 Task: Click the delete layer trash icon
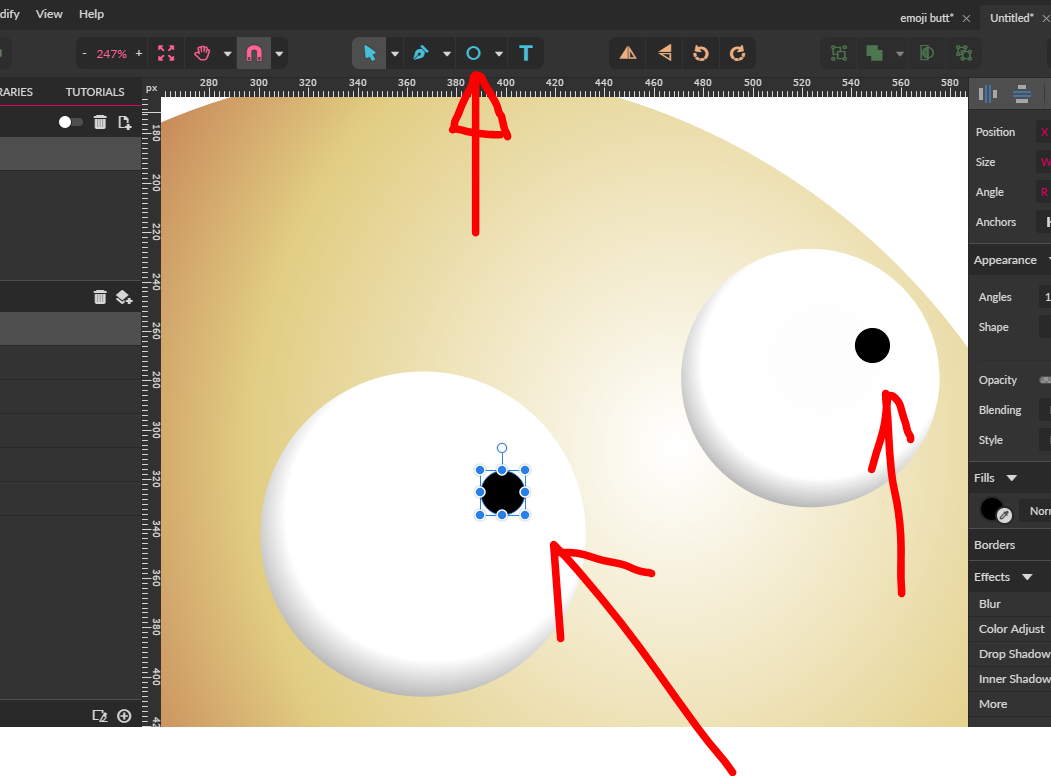point(100,297)
